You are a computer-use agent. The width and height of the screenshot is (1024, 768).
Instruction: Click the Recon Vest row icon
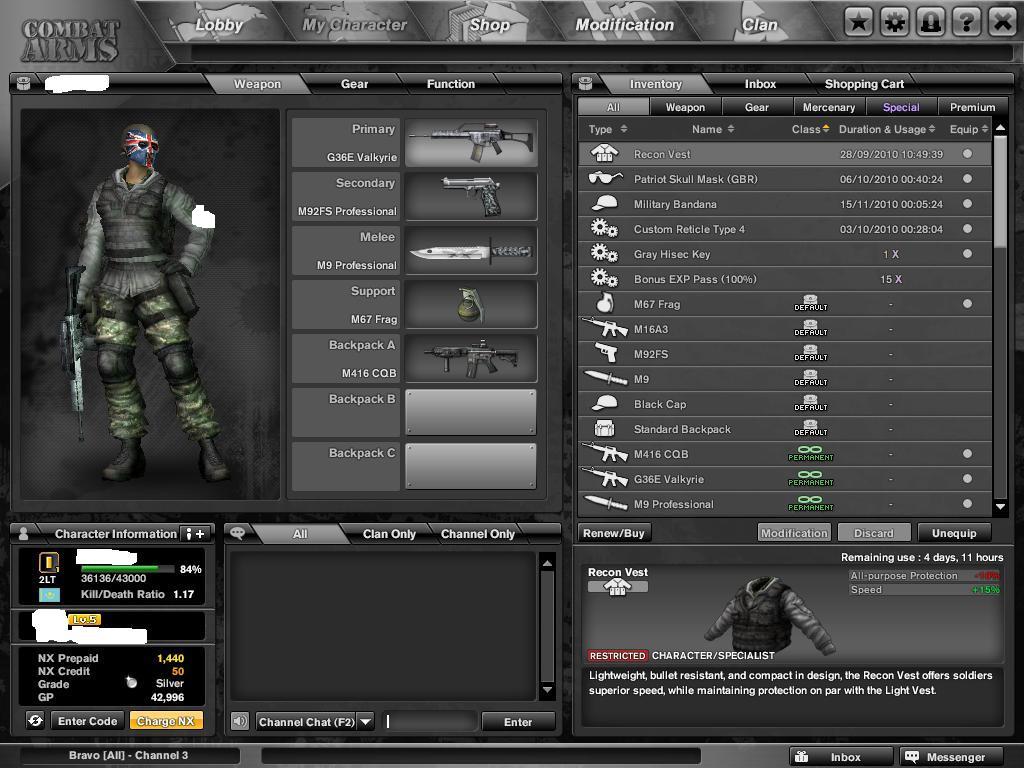coord(604,154)
